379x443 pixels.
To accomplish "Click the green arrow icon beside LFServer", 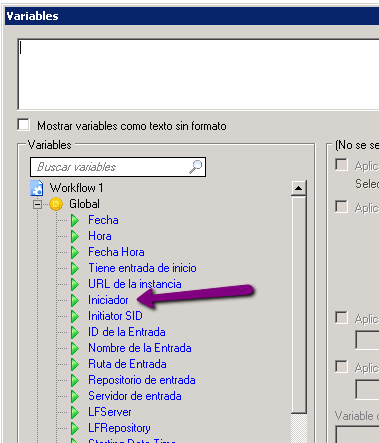I will [x=75, y=412].
